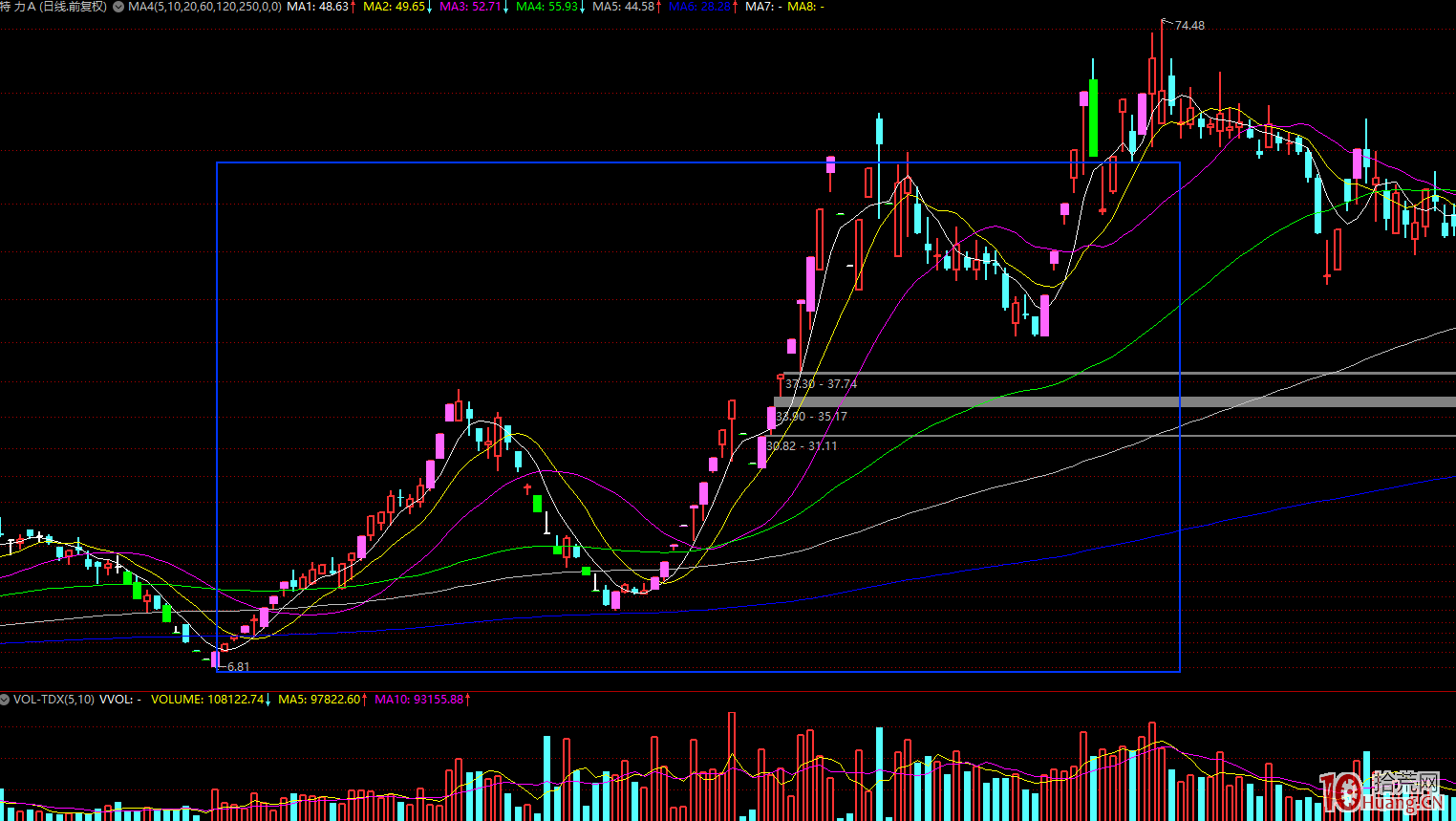Screen dimensions: 1456x821
Task: Click the volume MA10: 93155.88 label
Action: pos(419,700)
